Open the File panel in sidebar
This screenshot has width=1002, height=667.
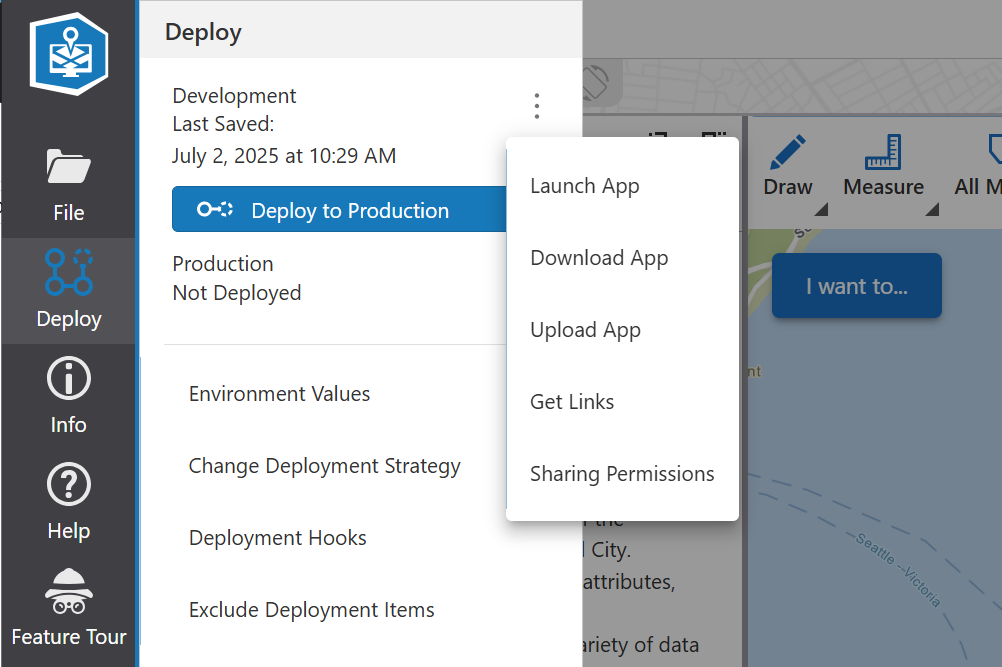tap(68, 184)
